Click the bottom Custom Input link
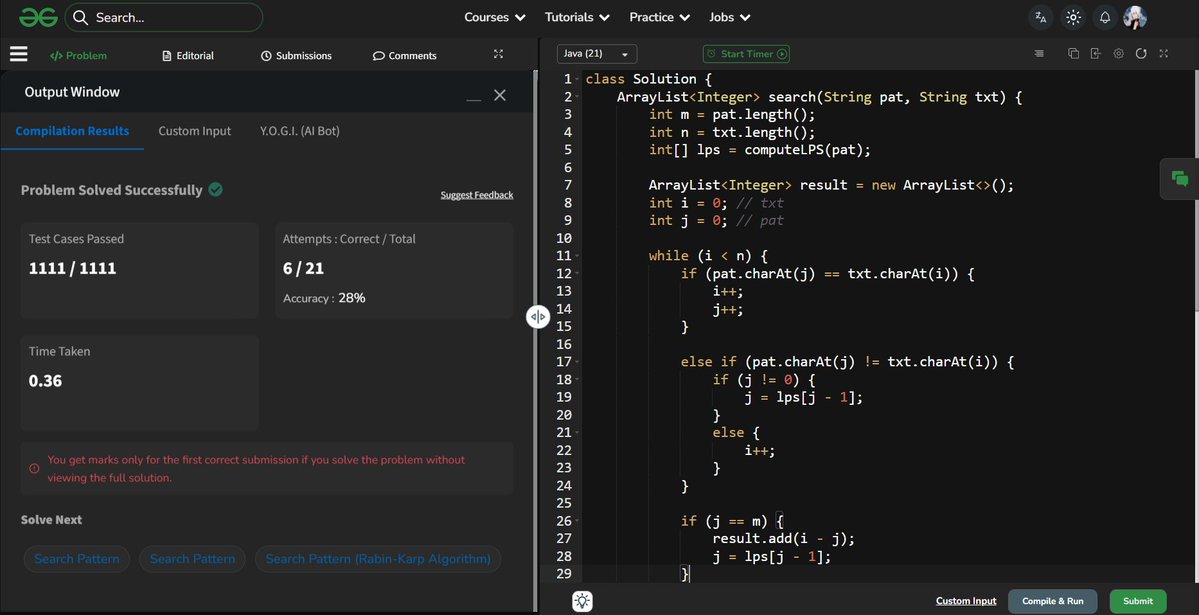Viewport: 1199px width, 615px height. [966, 601]
